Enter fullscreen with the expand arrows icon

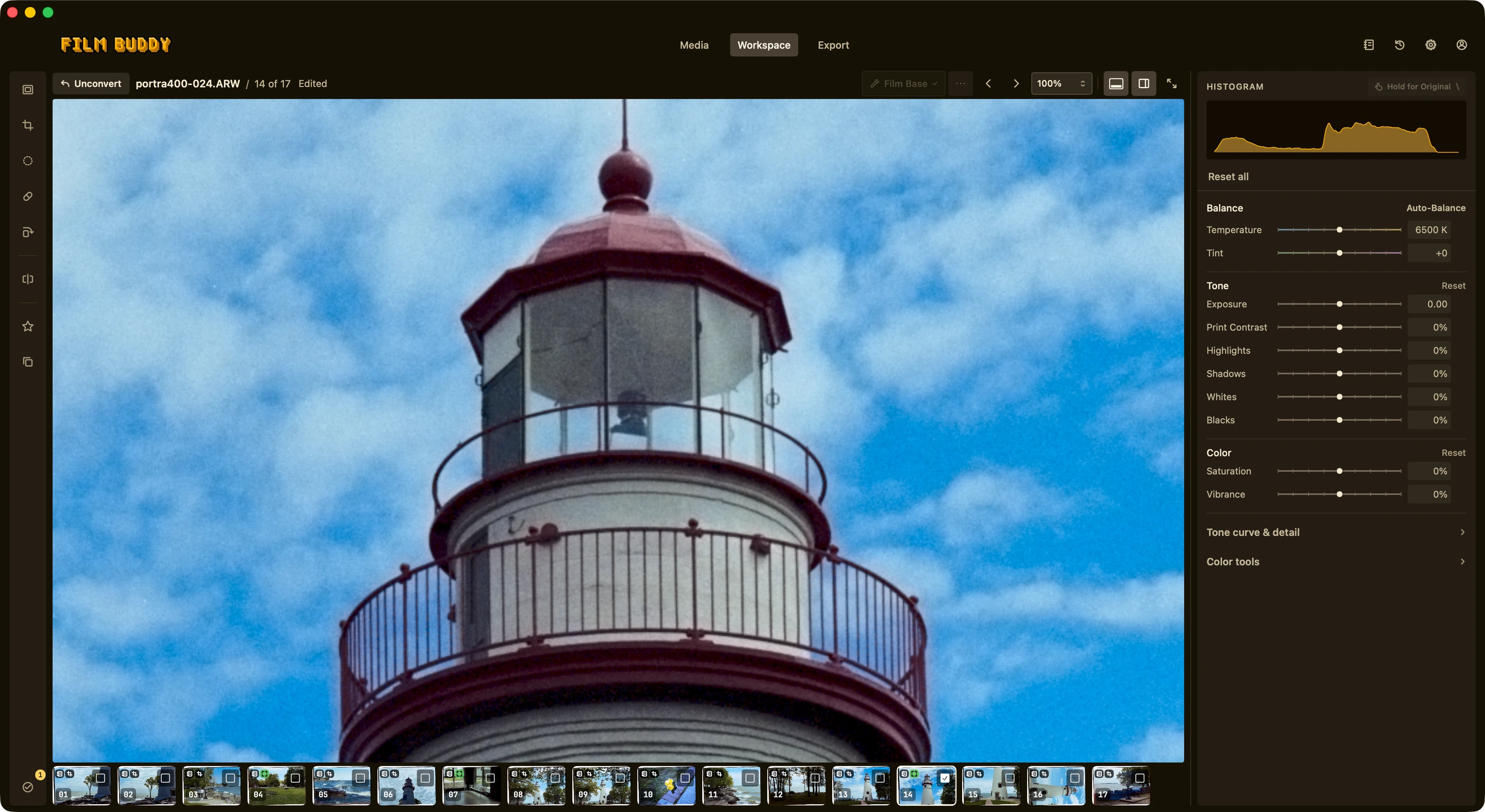pos(1171,84)
